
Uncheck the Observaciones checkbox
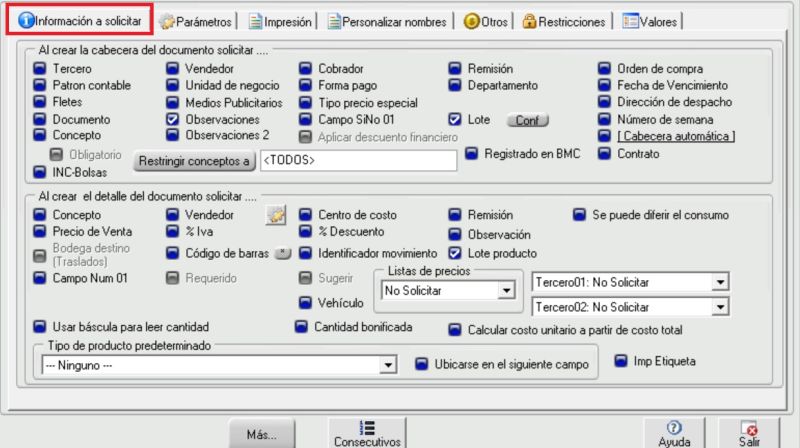click(x=172, y=119)
